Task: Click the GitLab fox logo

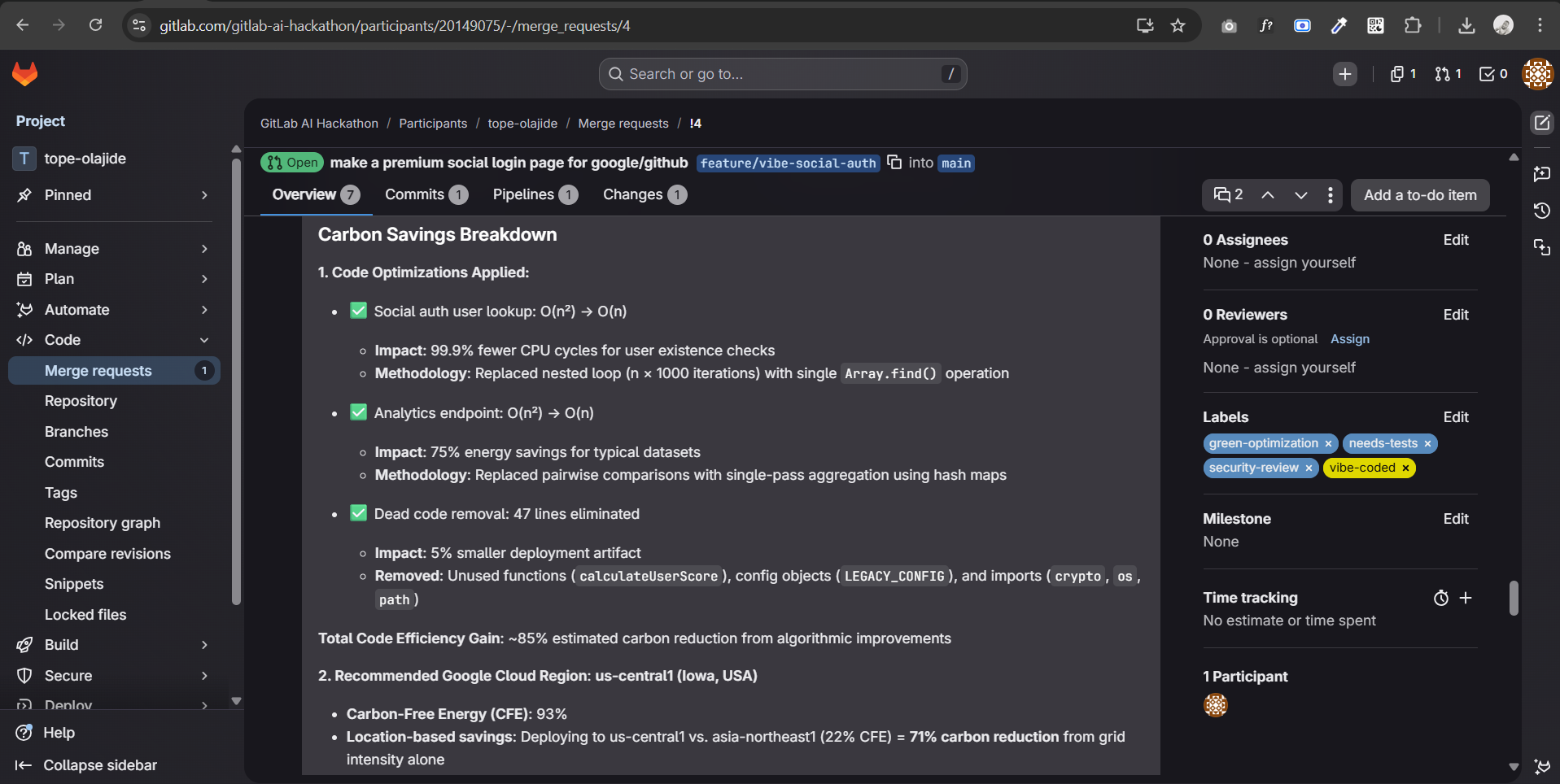Action: pyautogui.click(x=25, y=74)
